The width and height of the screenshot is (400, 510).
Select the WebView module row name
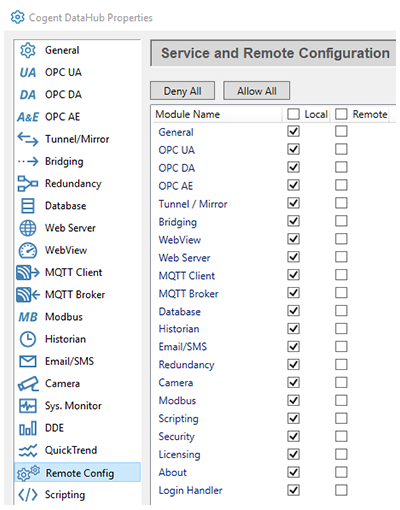(180, 240)
